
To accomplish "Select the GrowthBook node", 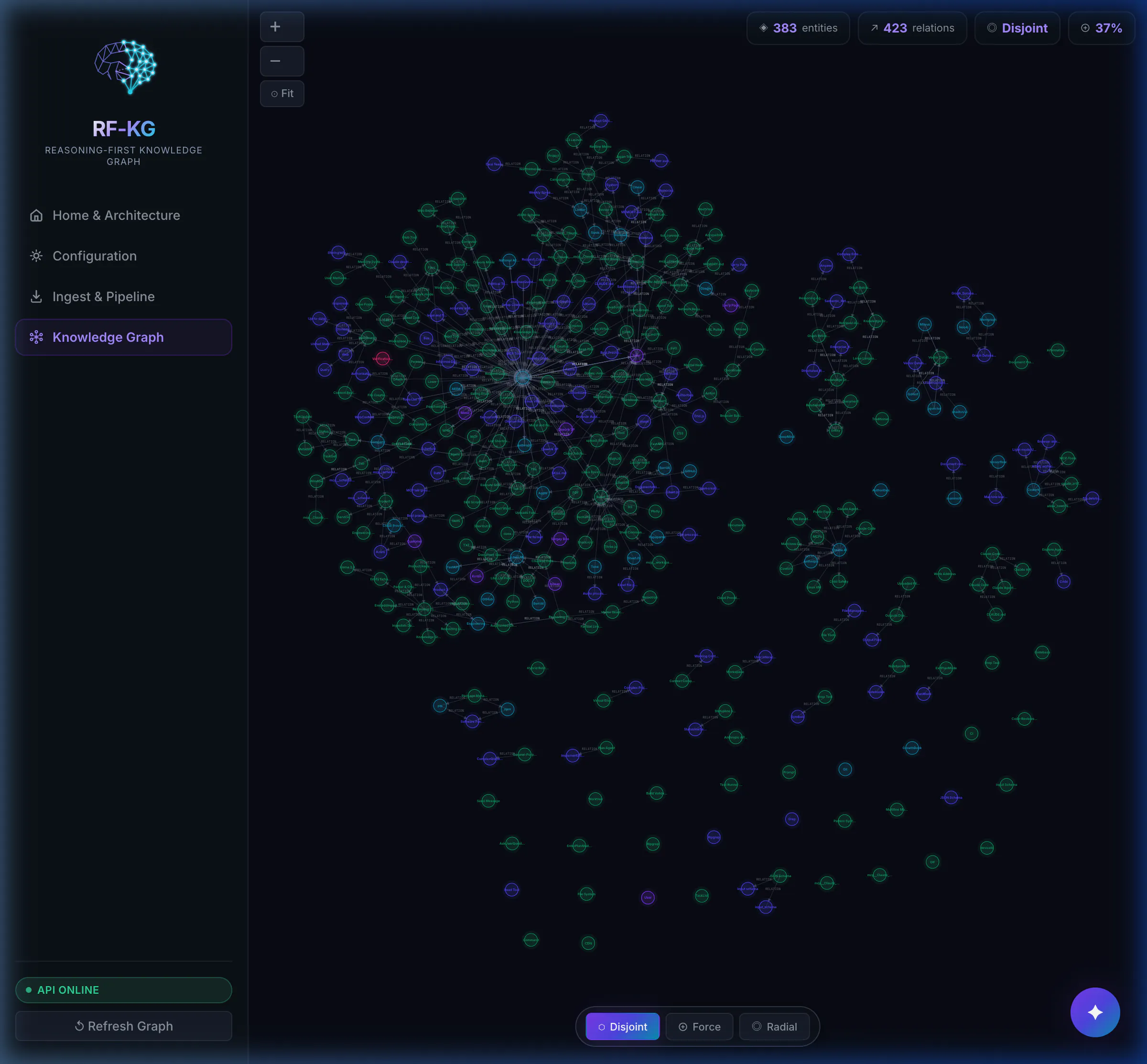I will [x=912, y=748].
